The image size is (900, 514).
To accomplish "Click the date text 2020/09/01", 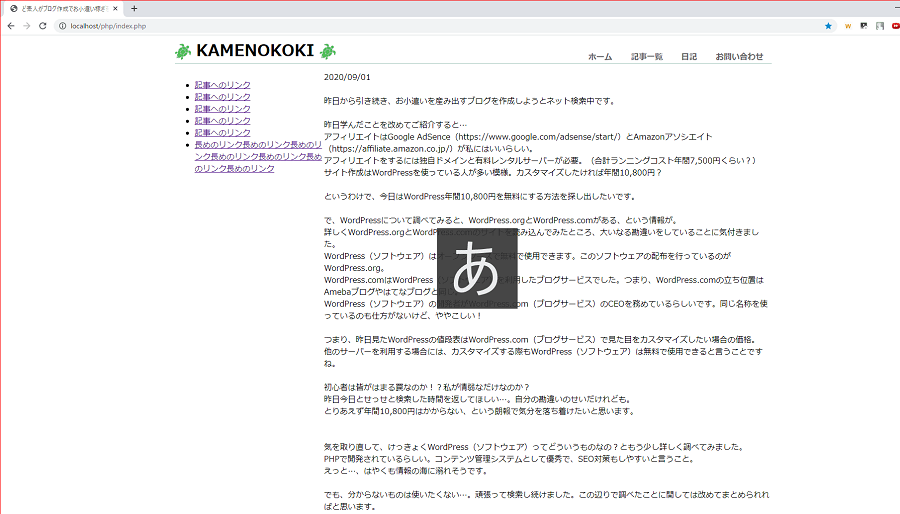I will [x=347, y=77].
